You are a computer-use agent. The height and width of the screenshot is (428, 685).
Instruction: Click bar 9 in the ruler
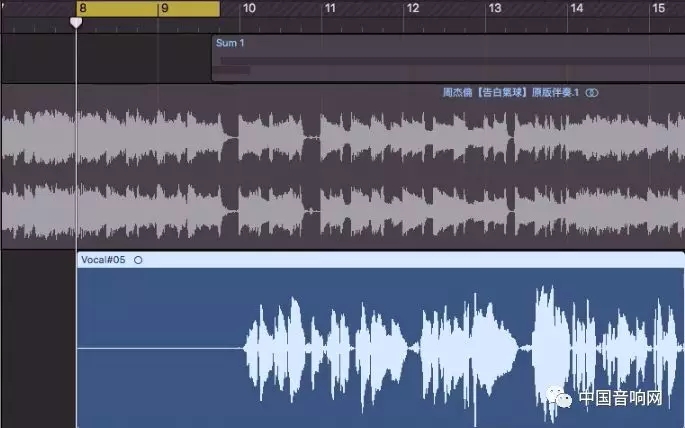tap(165, 8)
